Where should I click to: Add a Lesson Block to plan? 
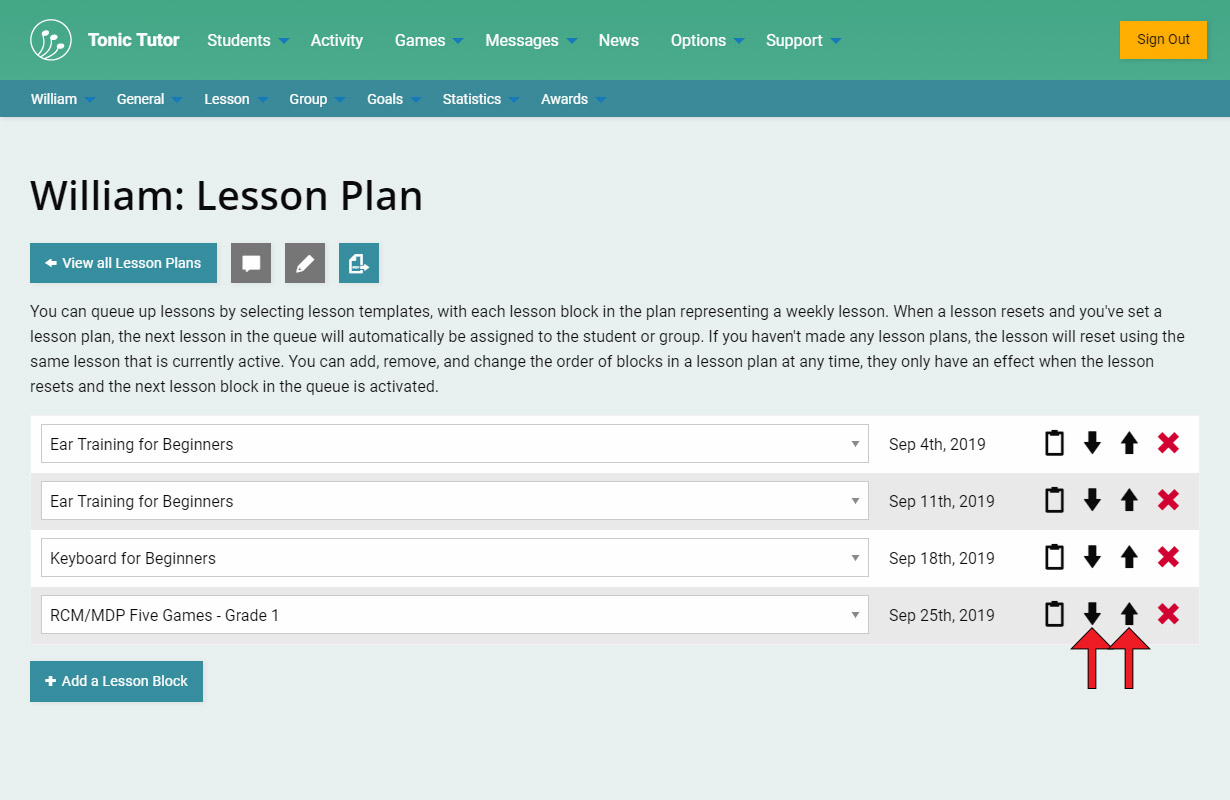[116, 681]
